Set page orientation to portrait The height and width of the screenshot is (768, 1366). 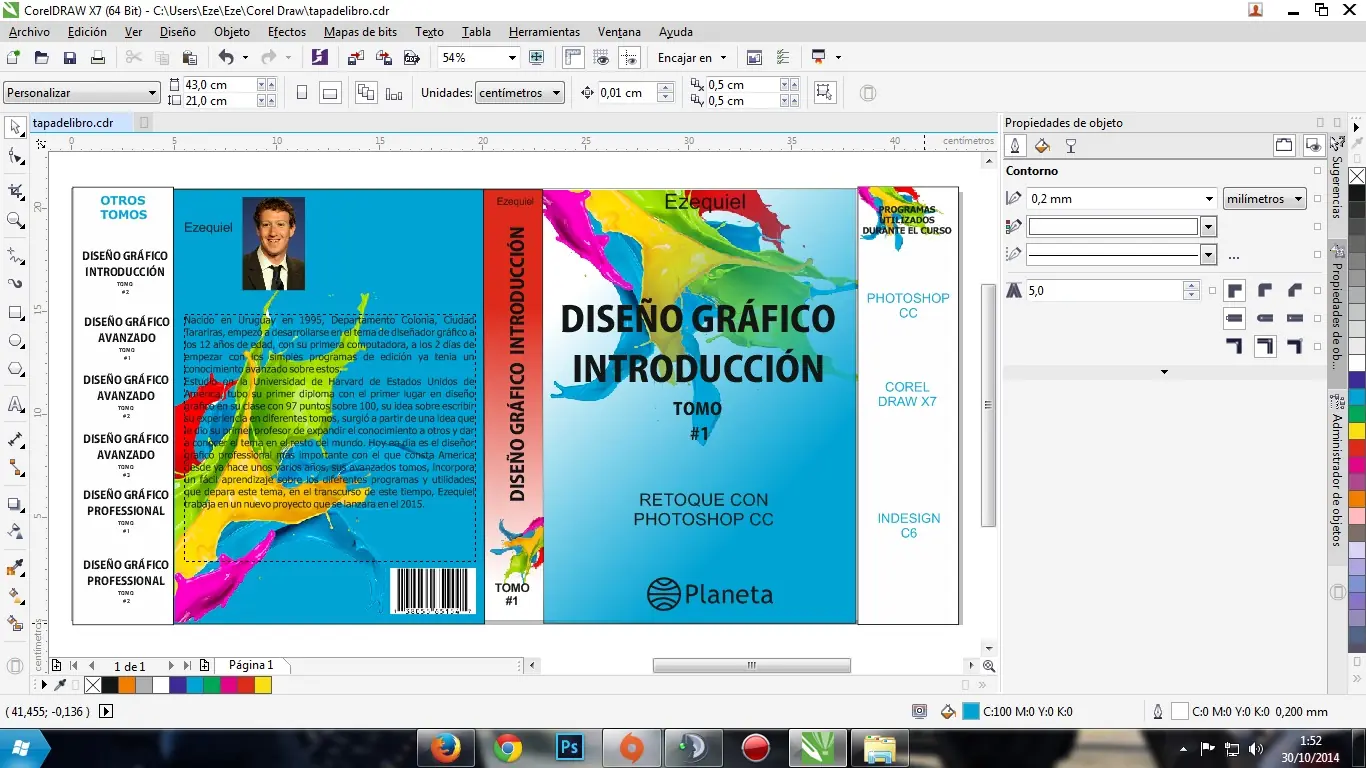pos(302,93)
